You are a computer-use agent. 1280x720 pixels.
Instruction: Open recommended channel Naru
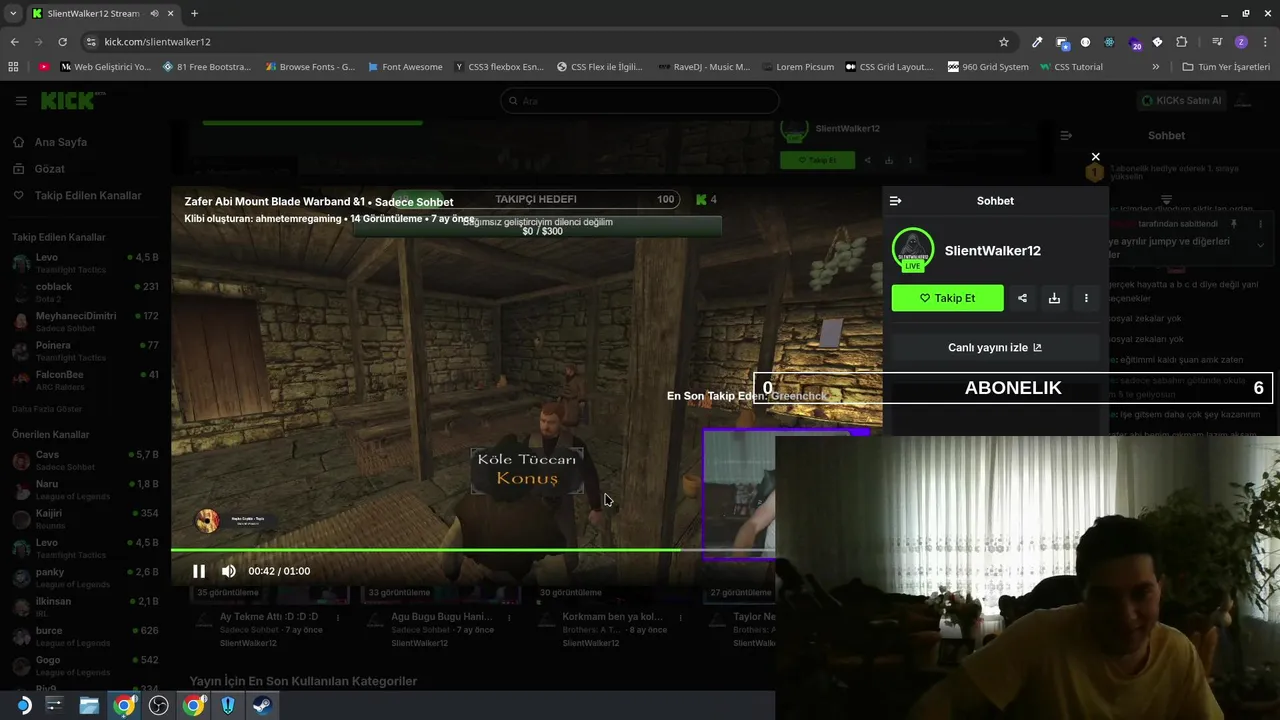(85, 489)
